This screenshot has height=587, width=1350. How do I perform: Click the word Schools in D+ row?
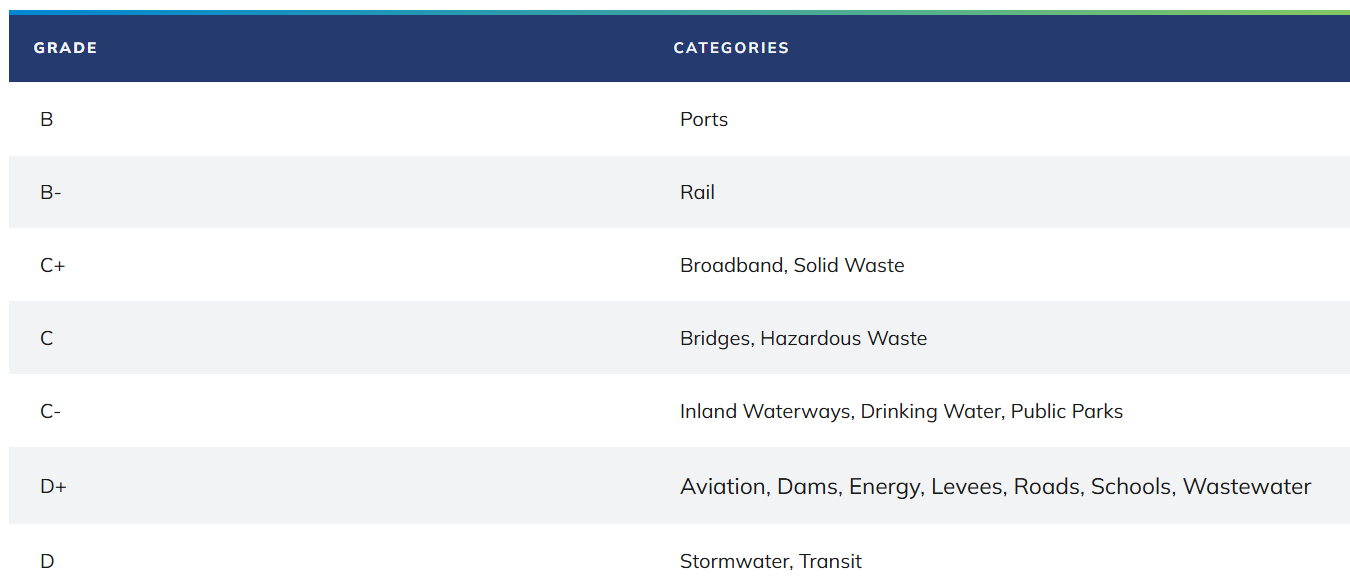pyautogui.click(x=1131, y=487)
